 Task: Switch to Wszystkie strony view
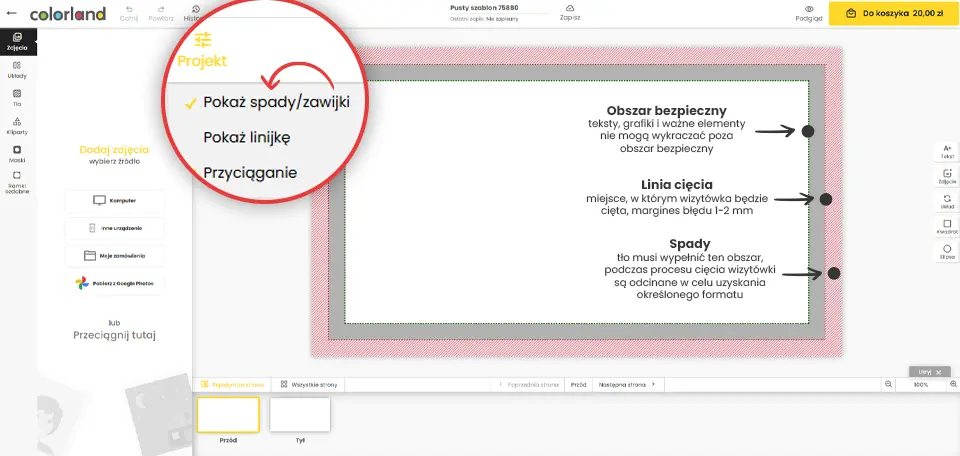tap(309, 384)
